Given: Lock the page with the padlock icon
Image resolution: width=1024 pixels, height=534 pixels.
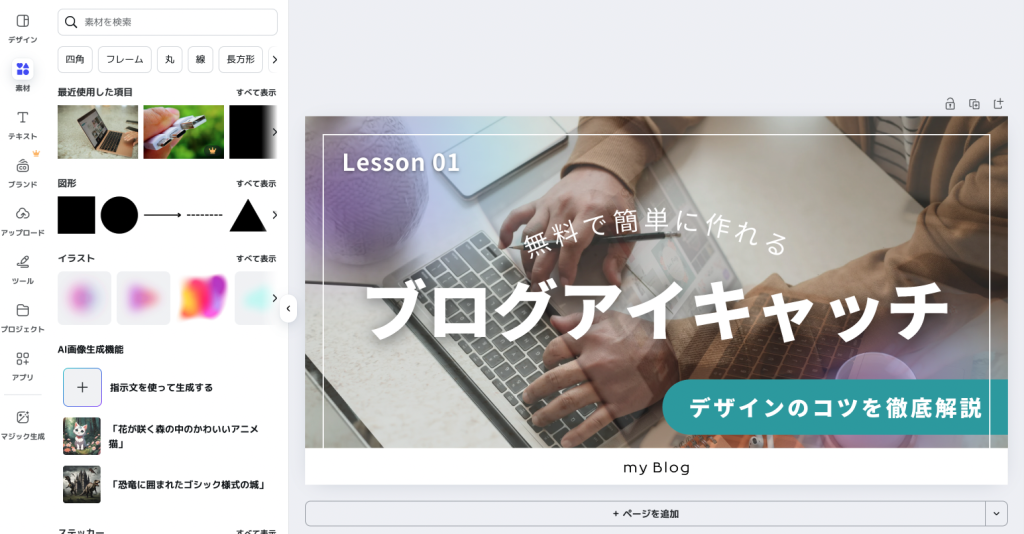Looking at the screenshot, I should pyautogui.click(x=950, y=104).
